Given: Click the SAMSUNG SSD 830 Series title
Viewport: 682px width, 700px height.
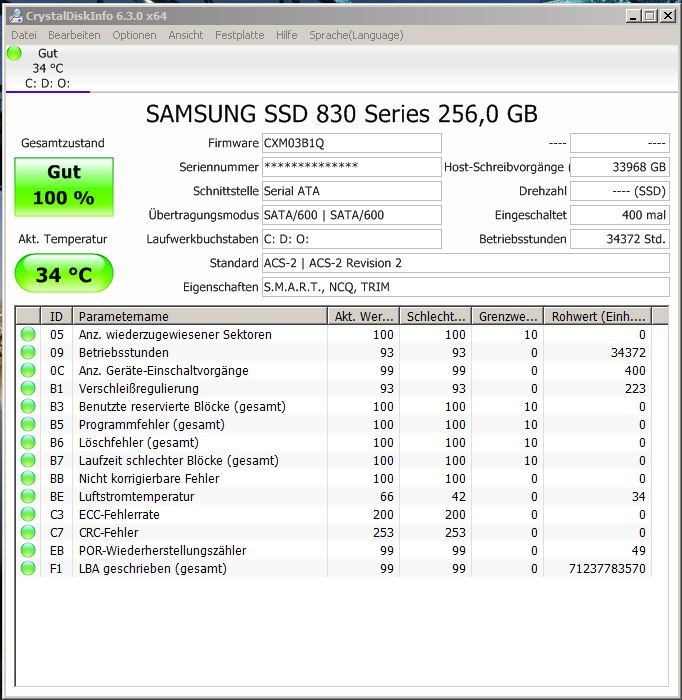Looking at the screenshot, I should pos(341,113).
